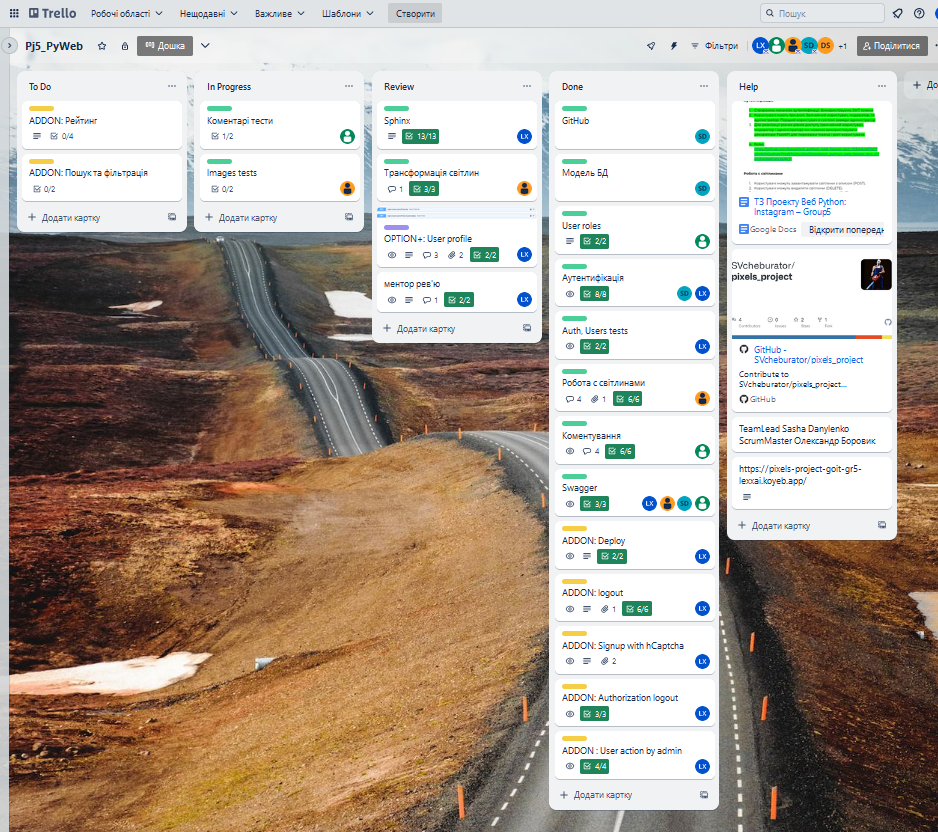
Task: Select the Дошка view button
Action: coord(165,45)
